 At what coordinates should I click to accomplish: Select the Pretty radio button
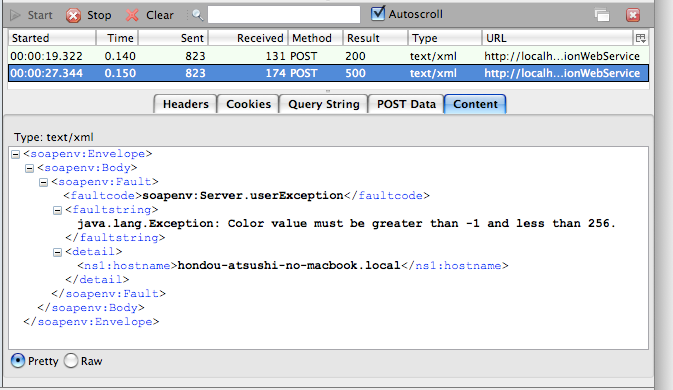18,361
